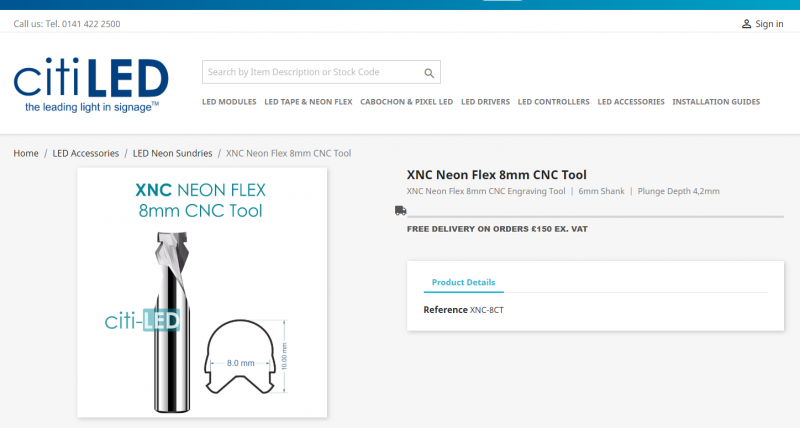The image size is (800, 428).
Task: Select LED ACCESSORIES in the navigation bar
Action: (x=631, y=102)
